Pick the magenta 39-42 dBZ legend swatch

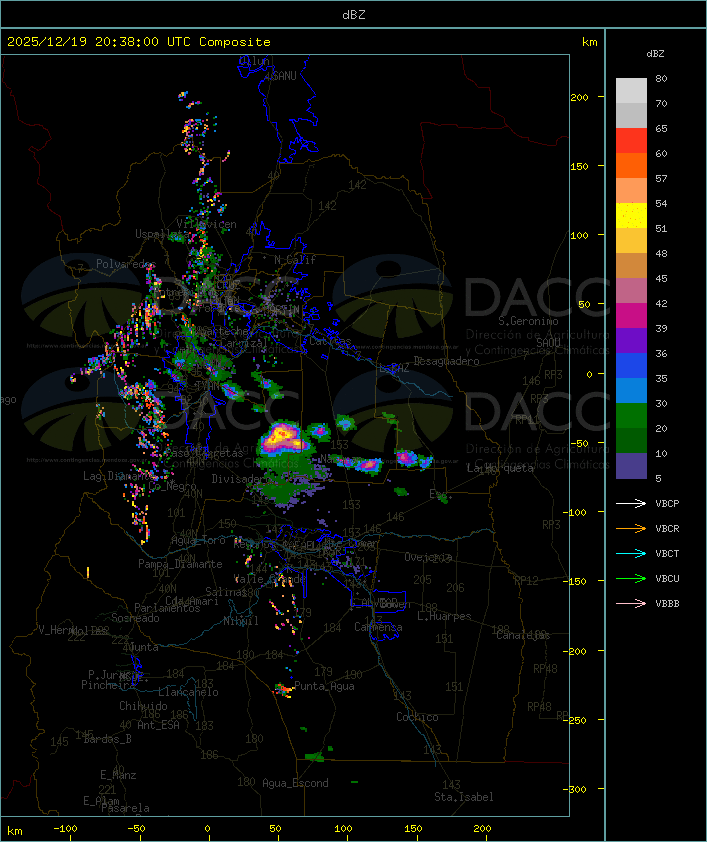[x=631, y=316]
